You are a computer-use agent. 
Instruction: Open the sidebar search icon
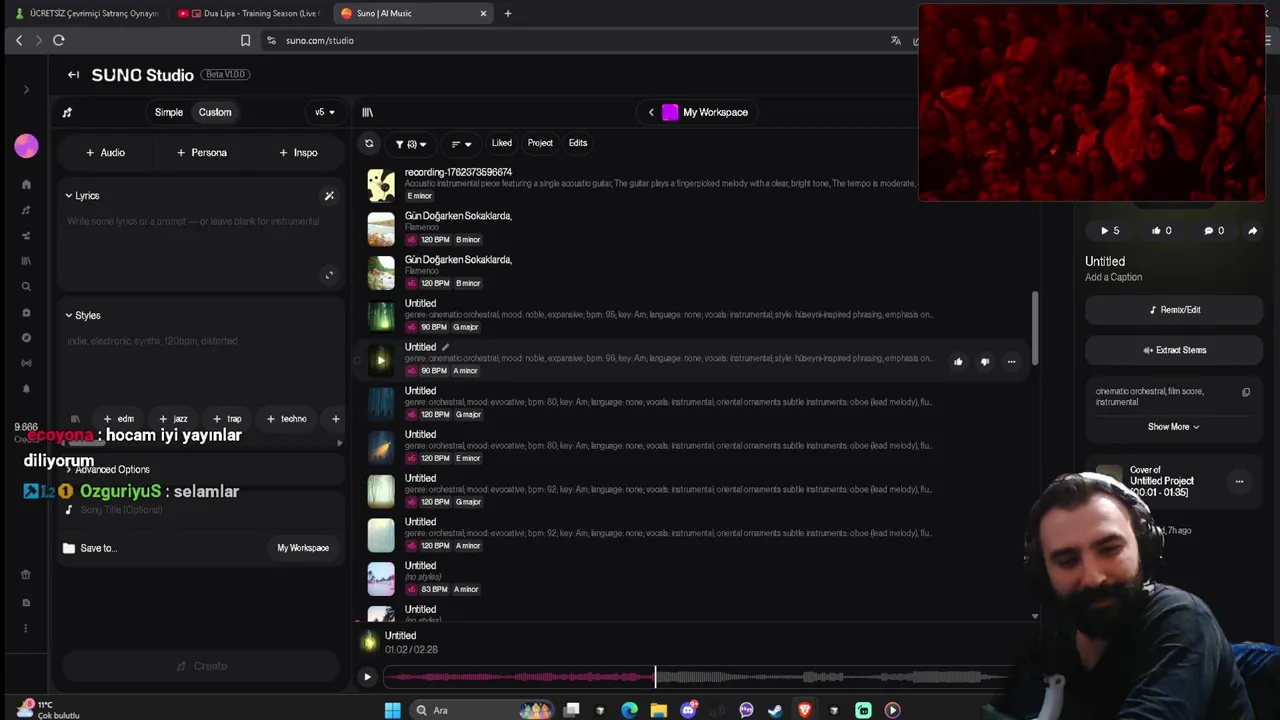(x=26, y=287)
